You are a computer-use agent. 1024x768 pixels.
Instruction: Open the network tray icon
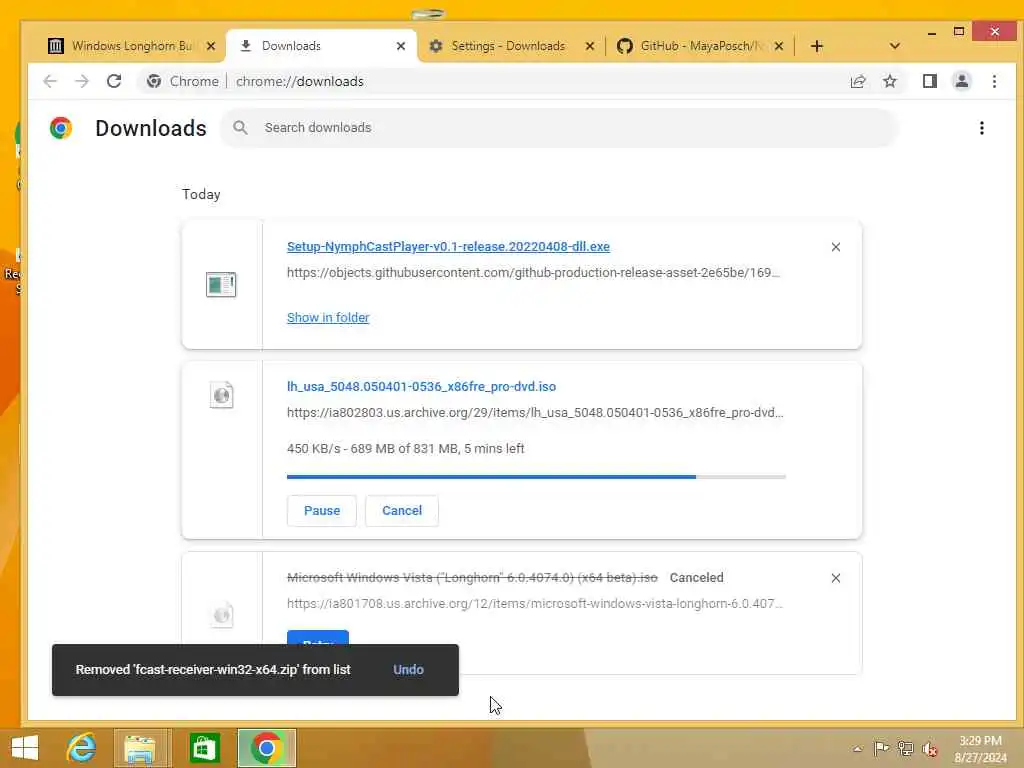pos(905,748)
